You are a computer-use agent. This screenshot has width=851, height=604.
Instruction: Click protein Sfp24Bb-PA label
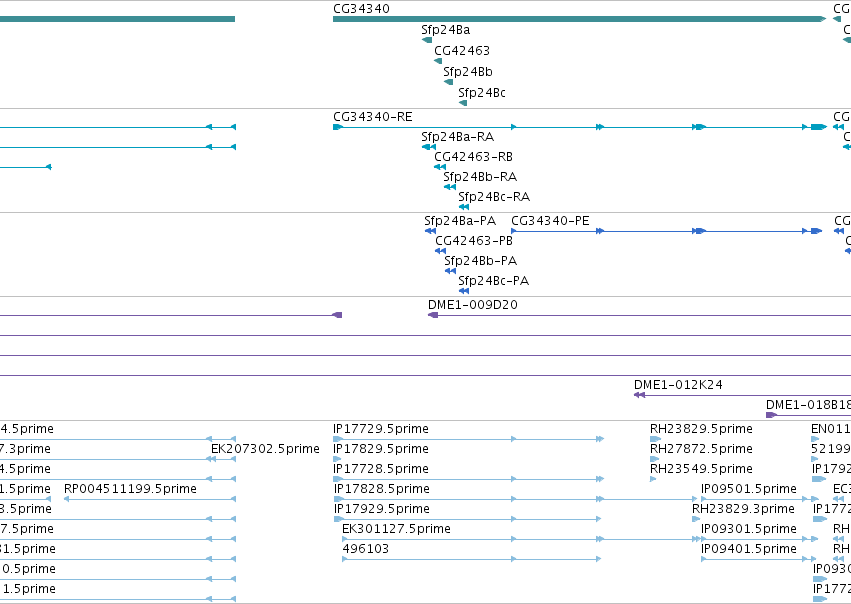coord(480,262)
